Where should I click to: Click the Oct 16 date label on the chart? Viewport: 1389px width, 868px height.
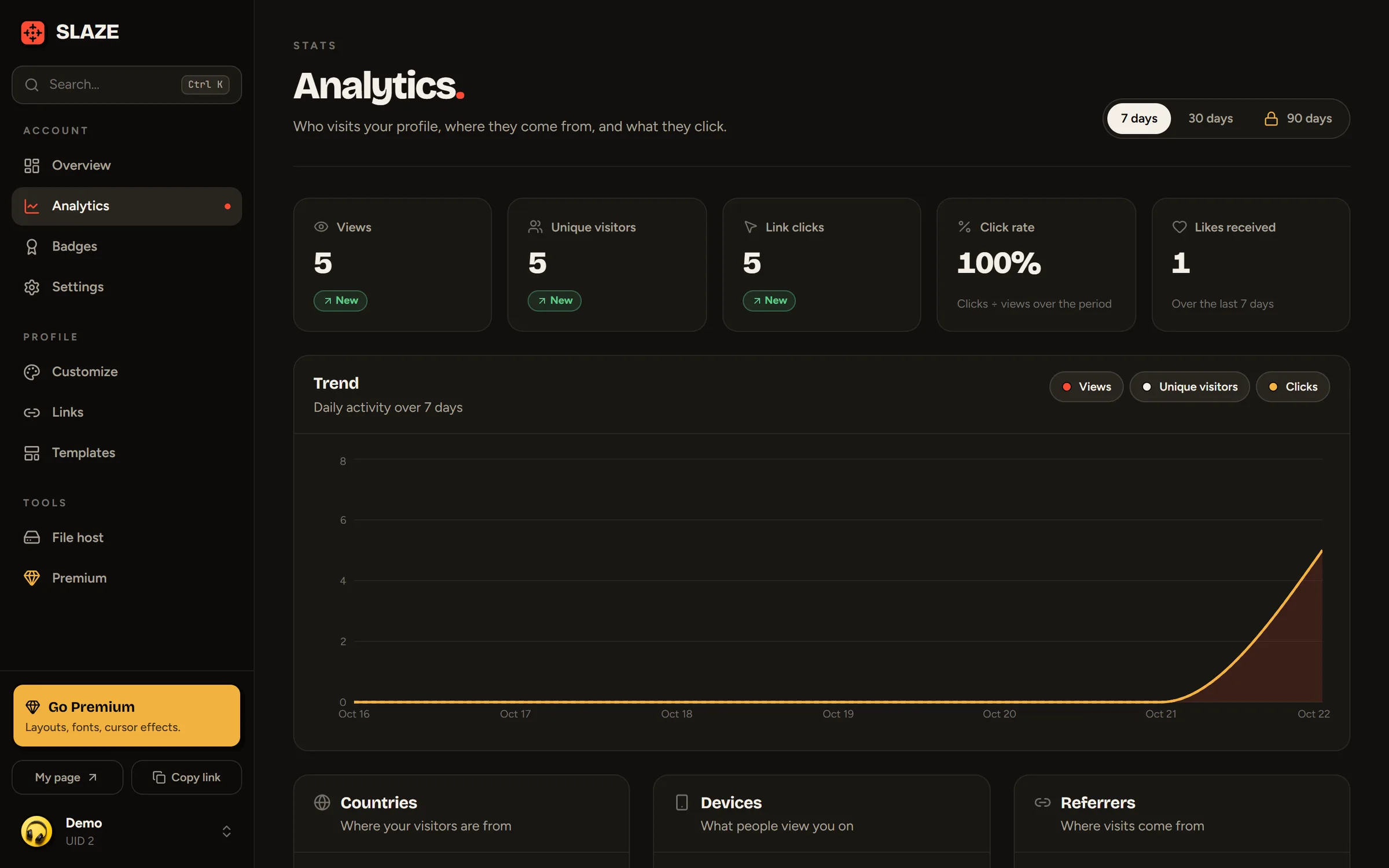pyautogui.click(x=354, y=714)
